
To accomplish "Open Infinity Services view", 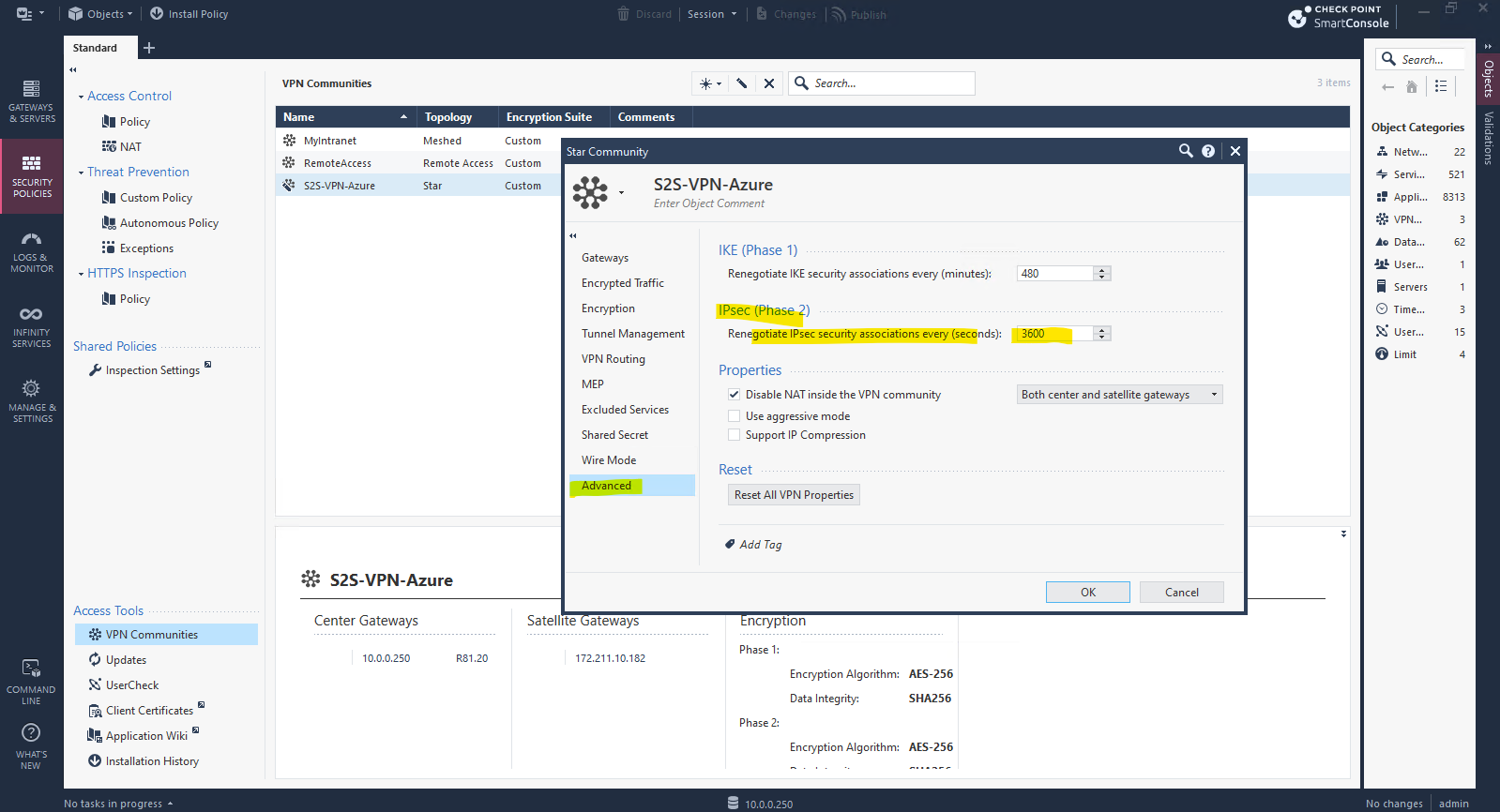I will pos(31,326).
